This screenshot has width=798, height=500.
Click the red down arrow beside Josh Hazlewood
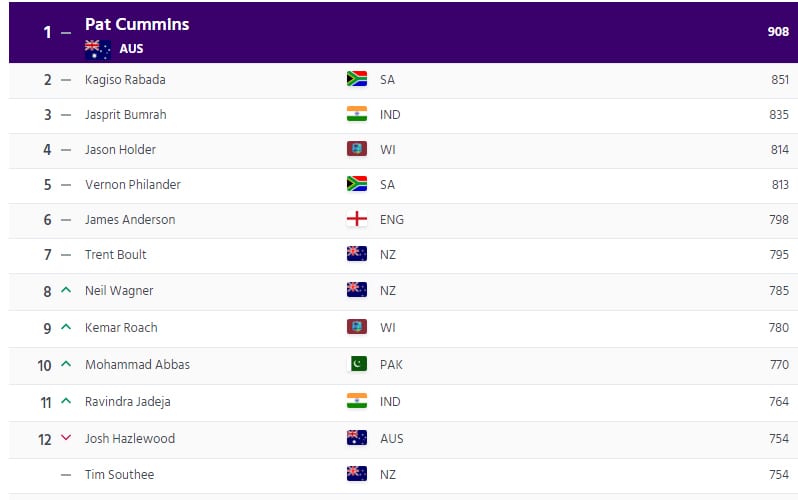(66, 437)
